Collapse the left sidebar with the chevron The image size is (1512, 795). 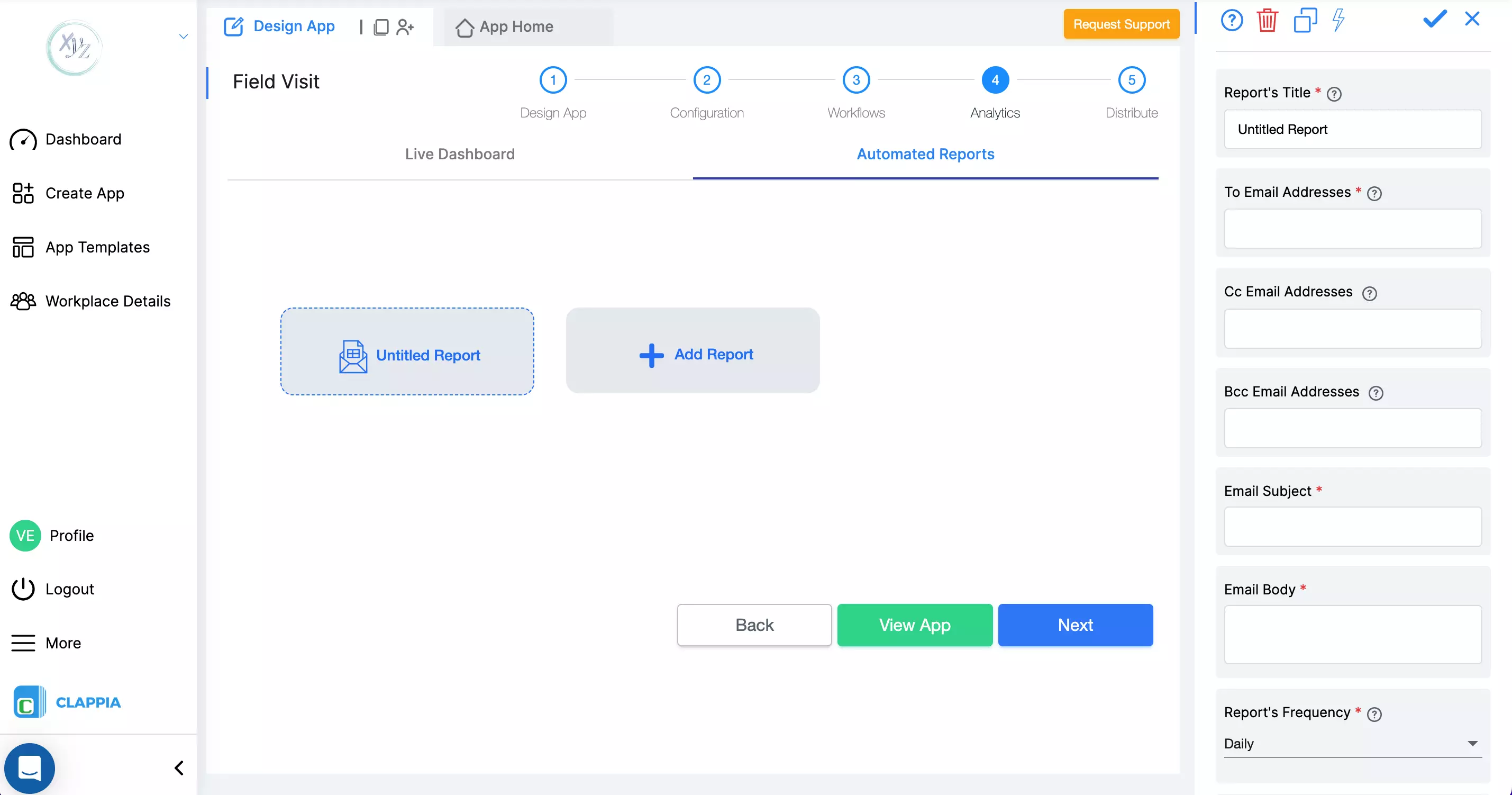pyautogui.click(x=179, y=768)
